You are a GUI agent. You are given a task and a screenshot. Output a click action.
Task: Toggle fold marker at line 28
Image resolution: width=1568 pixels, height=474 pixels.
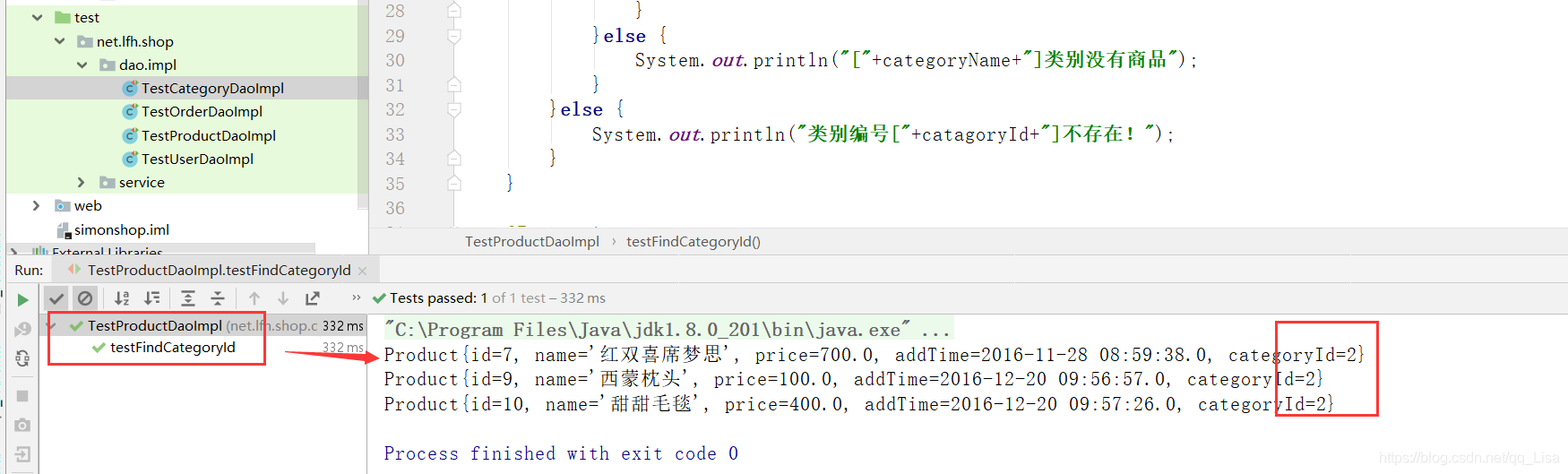point(454,11)
